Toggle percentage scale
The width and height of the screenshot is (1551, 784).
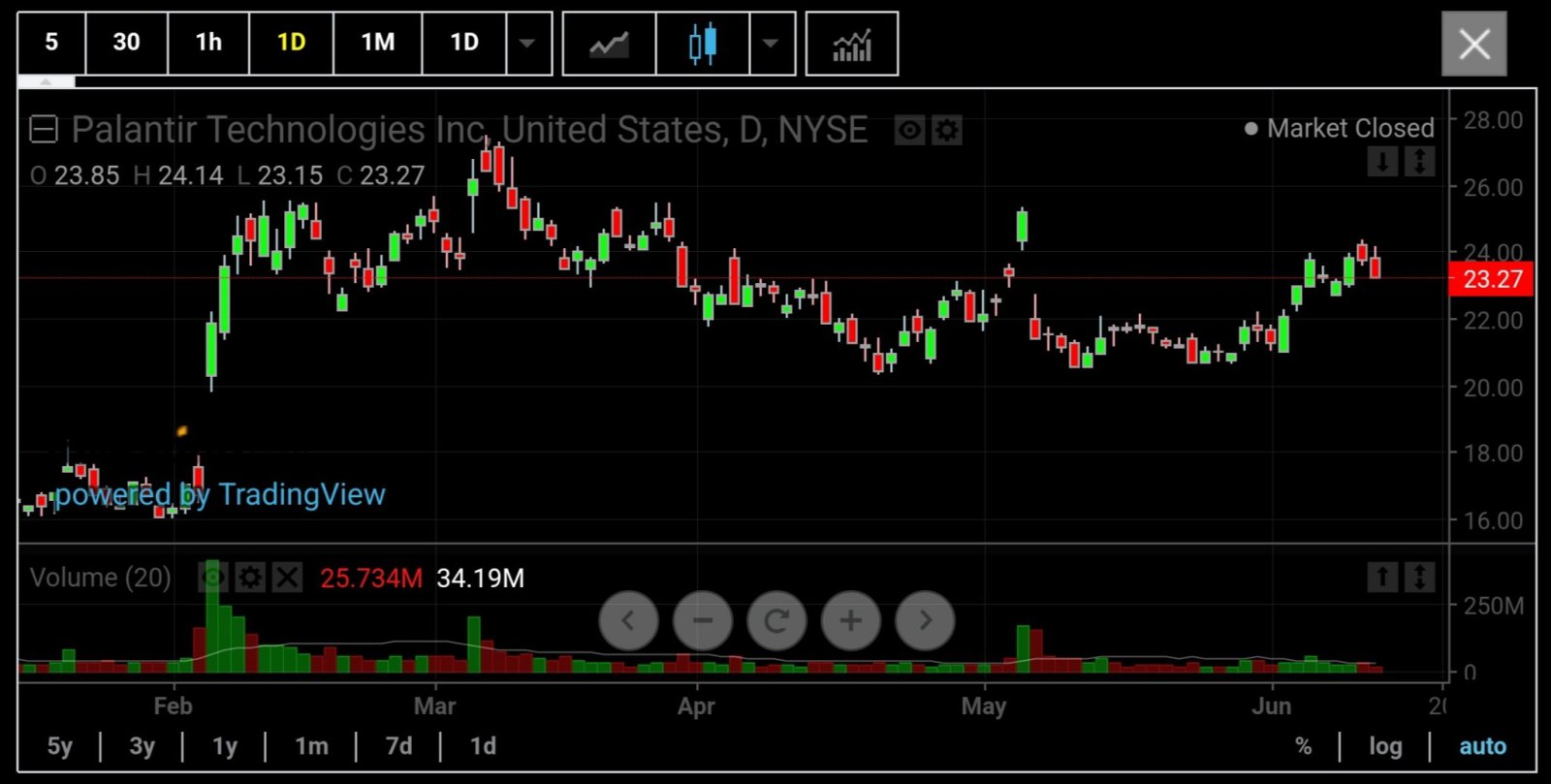click(1304, 746)
